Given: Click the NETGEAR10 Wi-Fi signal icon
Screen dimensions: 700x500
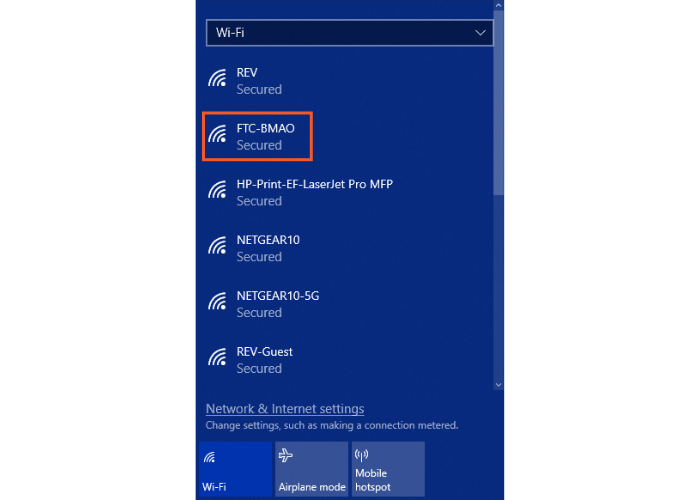Looking at the screenshot, I should click(x=217, y=246).
